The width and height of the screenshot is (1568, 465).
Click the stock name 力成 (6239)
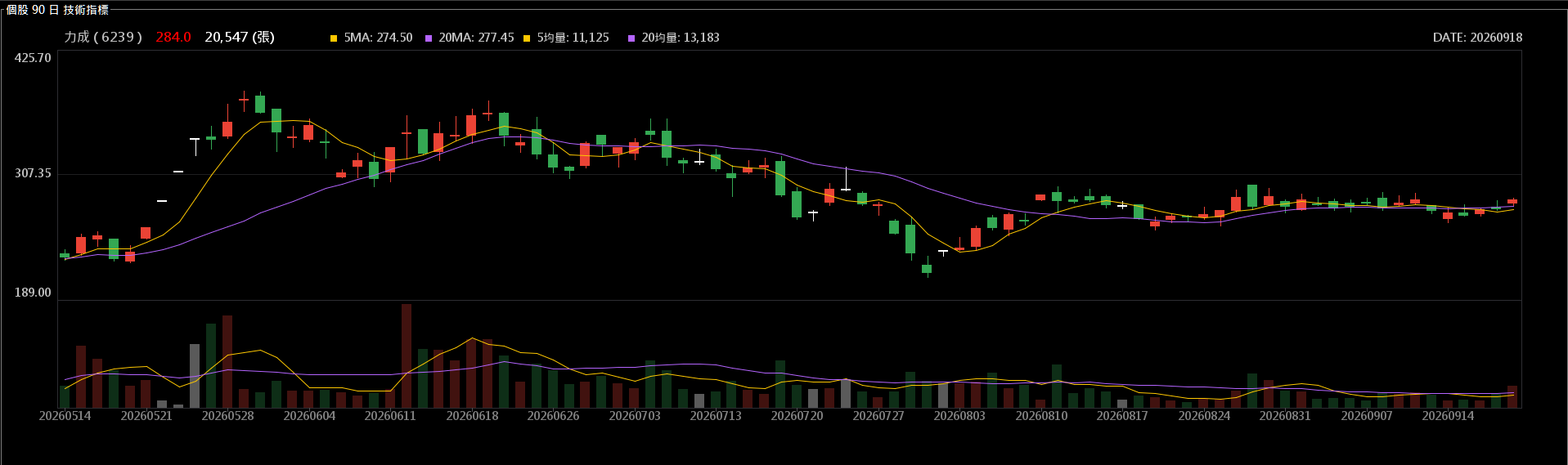coord(103,38)
